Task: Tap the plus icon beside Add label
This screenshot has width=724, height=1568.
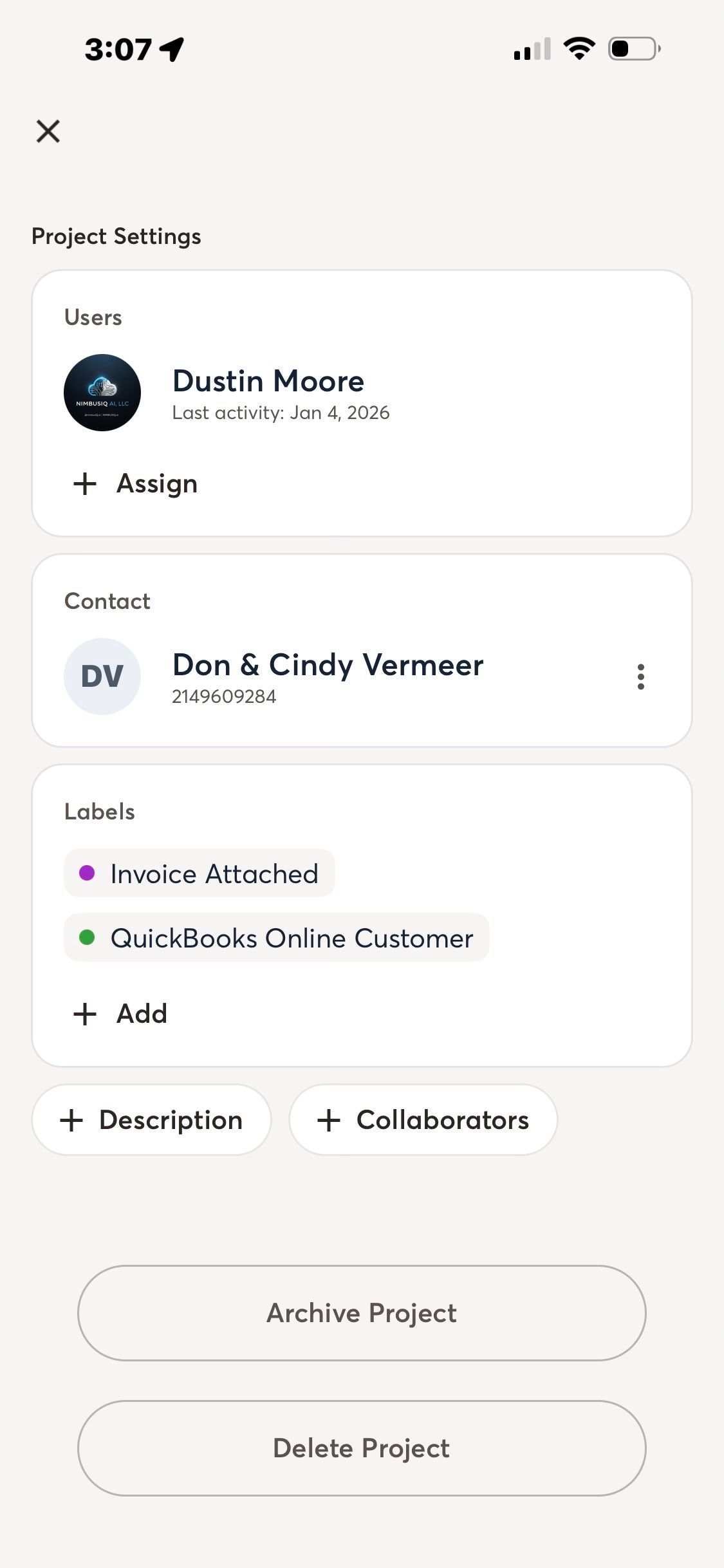Action: (85, 1014)
